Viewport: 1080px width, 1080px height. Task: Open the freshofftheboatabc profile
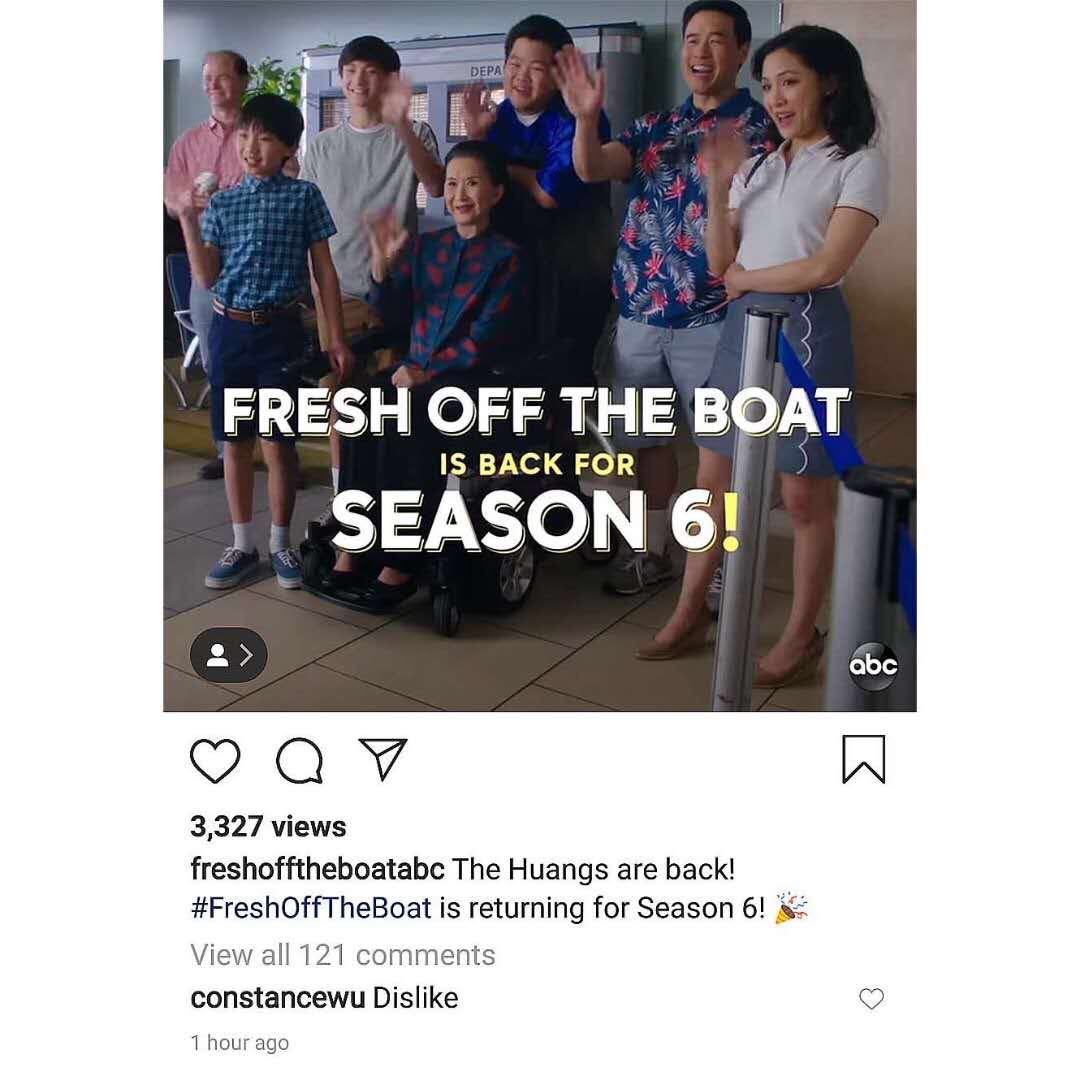pos(318,869)
